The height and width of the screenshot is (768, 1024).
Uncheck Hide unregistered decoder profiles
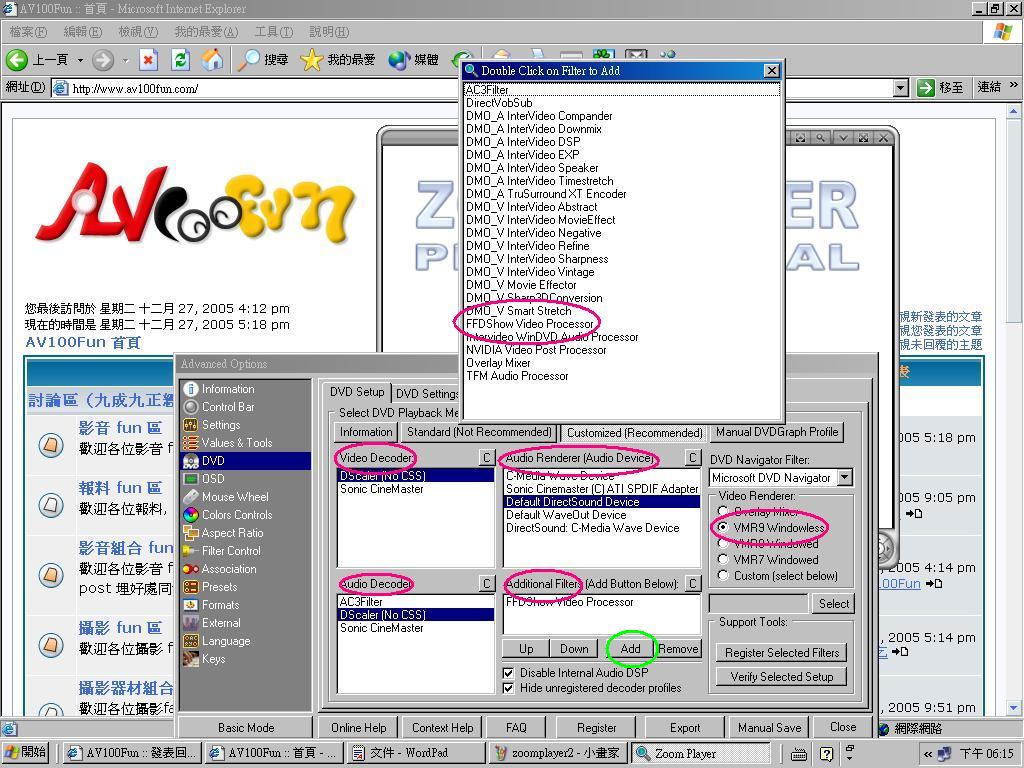pos(508,688)
